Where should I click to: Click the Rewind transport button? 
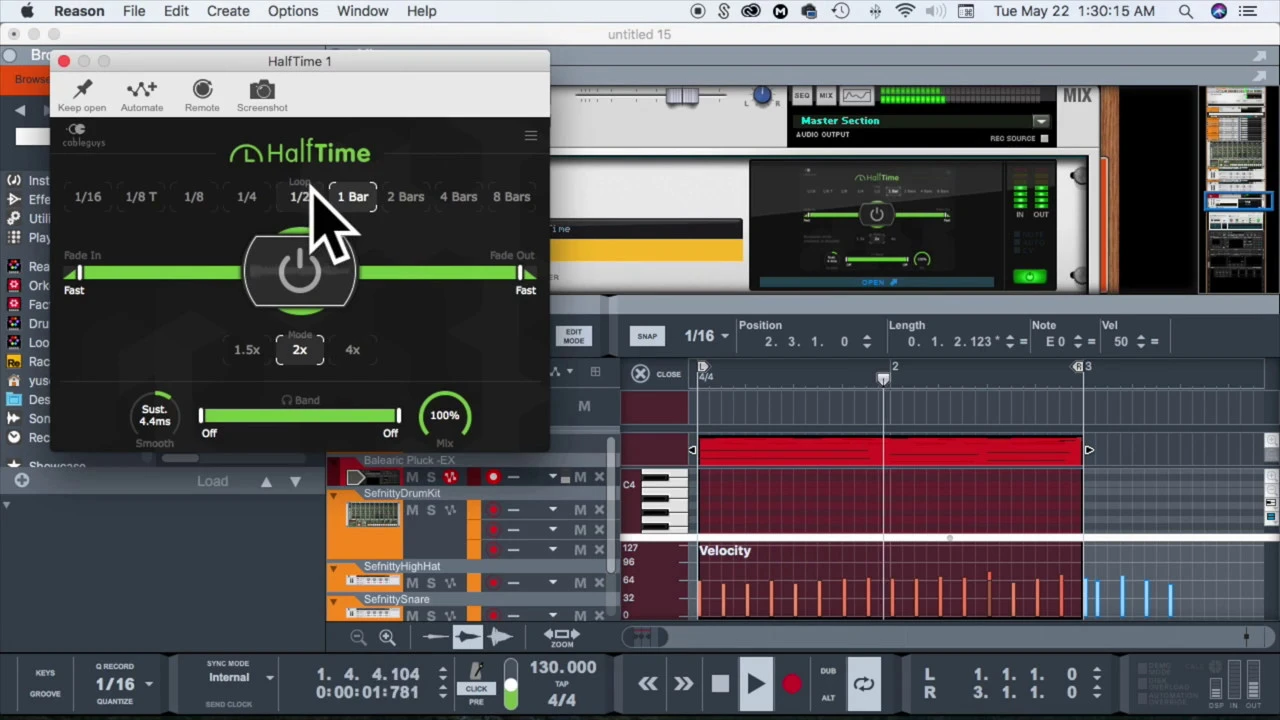point(648,685)
